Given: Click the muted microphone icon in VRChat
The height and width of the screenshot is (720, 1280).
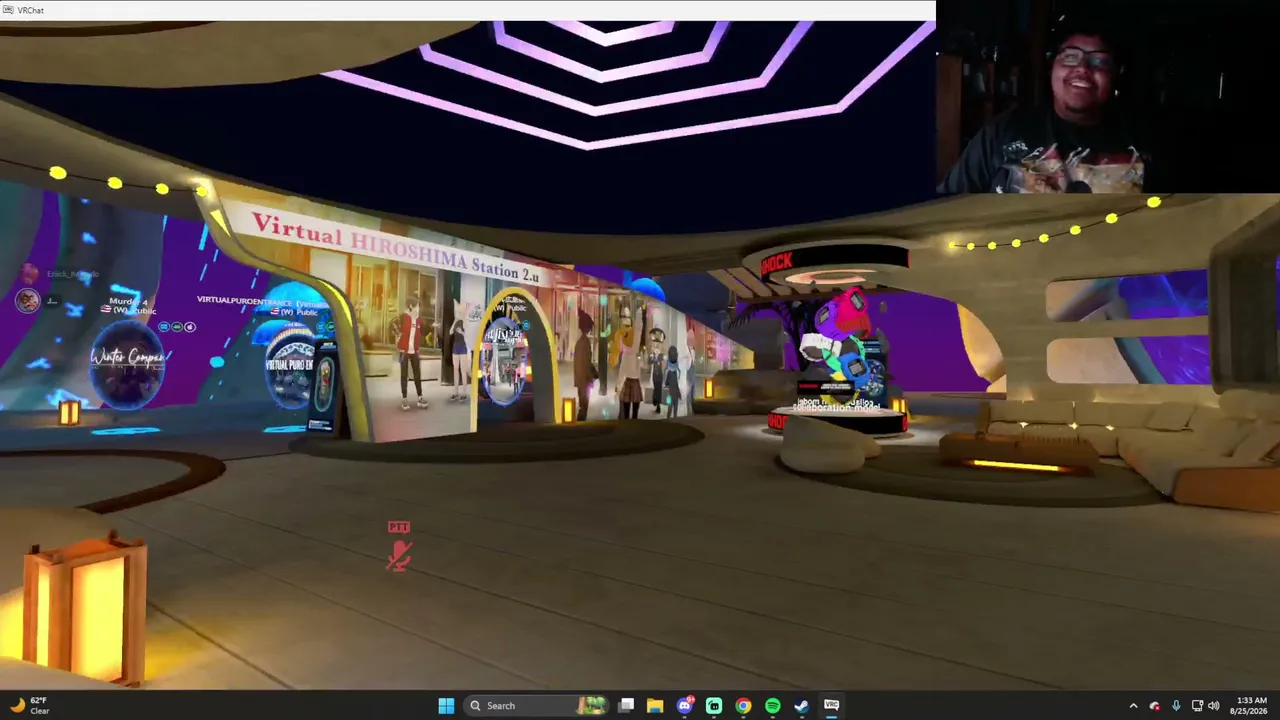Looking at the screenshot, I should [x=399, y=555].
